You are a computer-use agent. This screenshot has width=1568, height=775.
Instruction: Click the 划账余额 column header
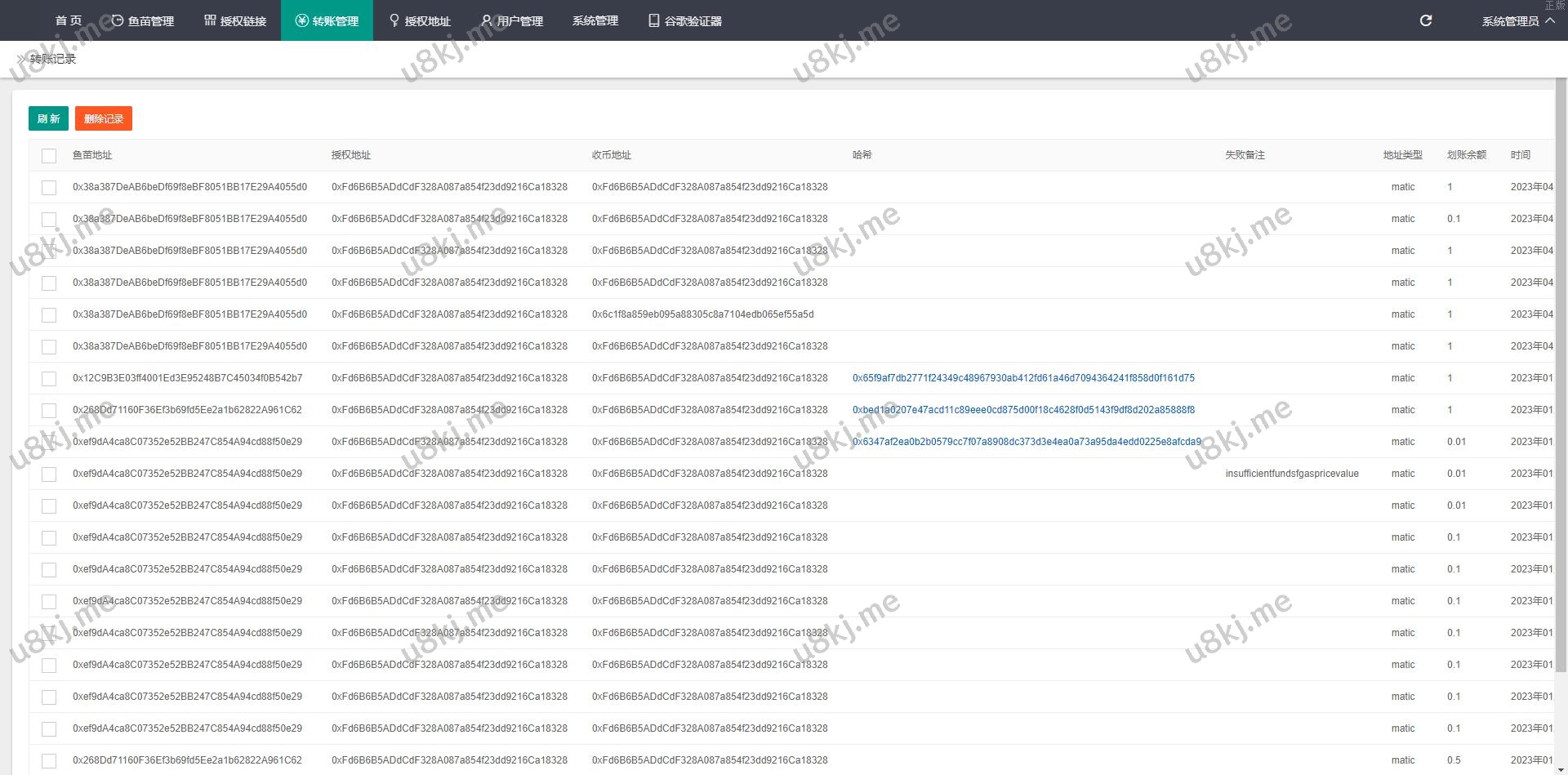click(1466, 155)
